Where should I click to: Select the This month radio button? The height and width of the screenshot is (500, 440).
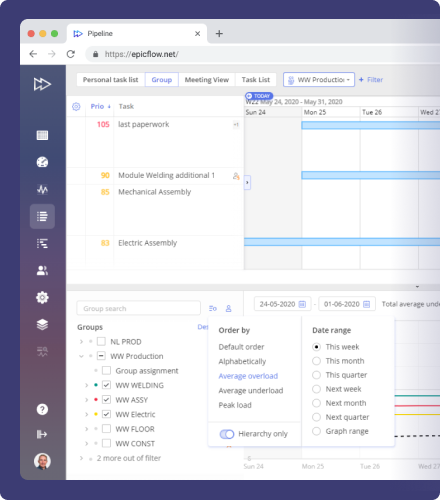click(316, 361)
